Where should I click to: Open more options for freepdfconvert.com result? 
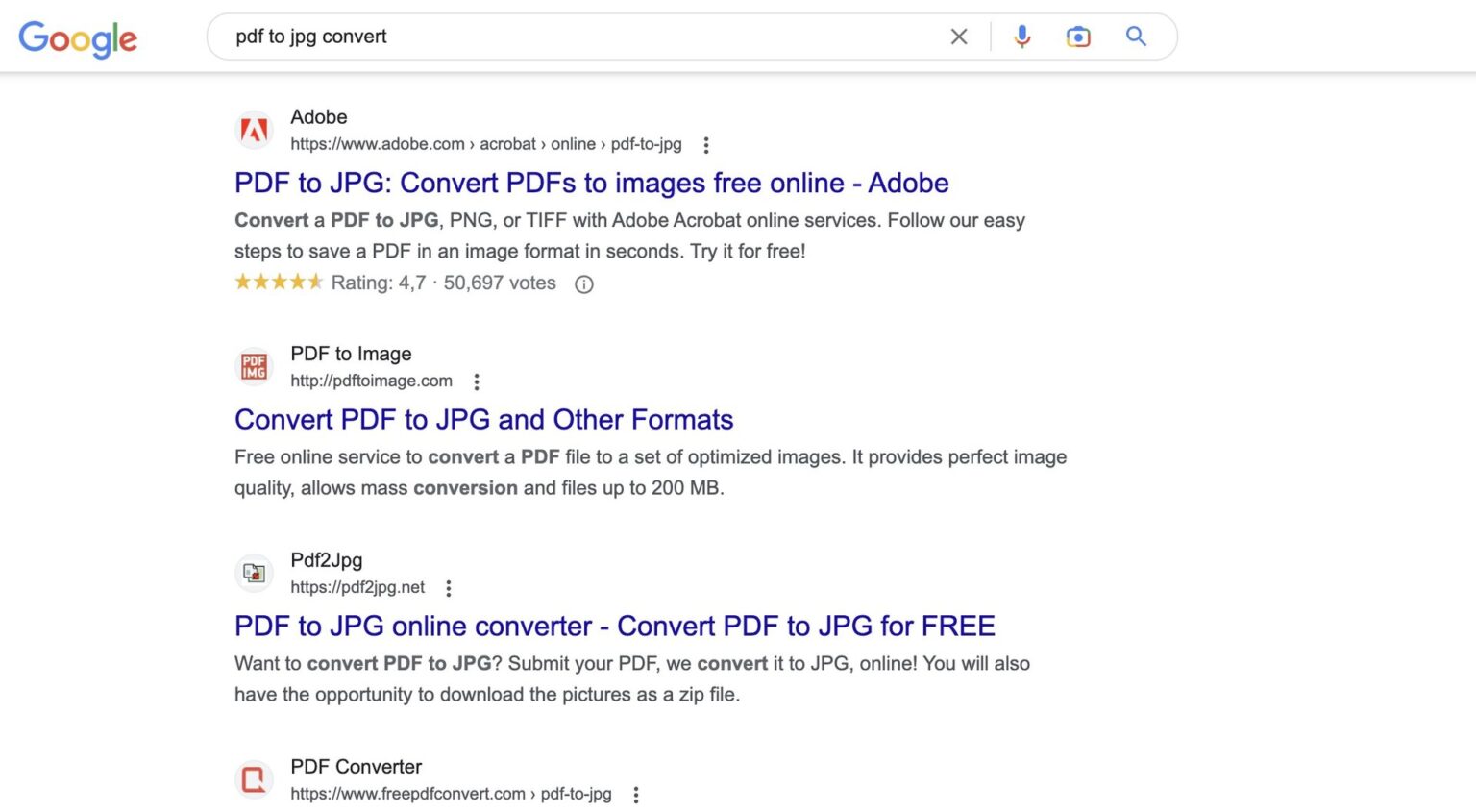pos(636,795)
